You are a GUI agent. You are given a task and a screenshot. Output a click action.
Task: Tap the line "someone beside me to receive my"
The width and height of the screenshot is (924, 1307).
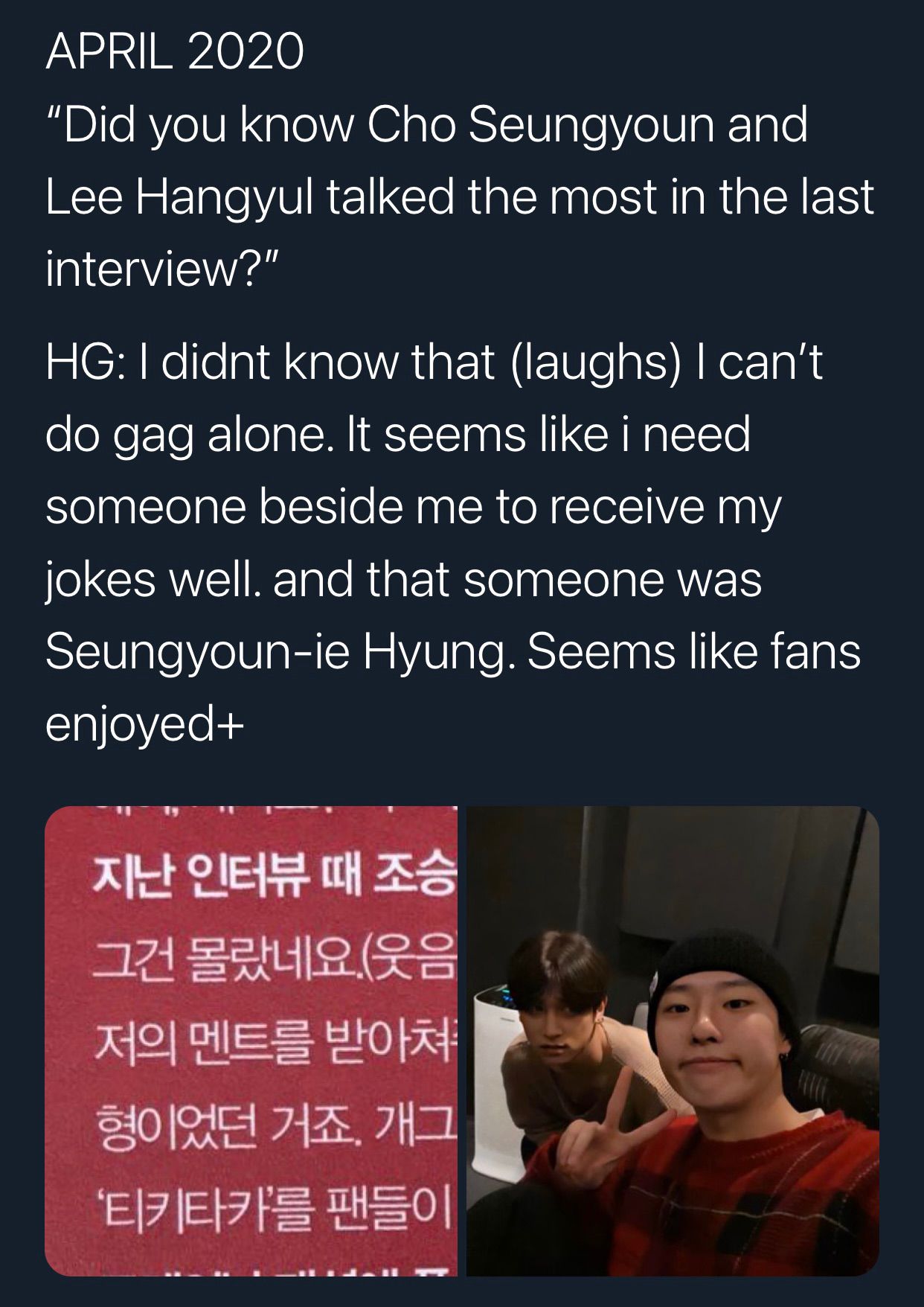[x=413, y=507]
